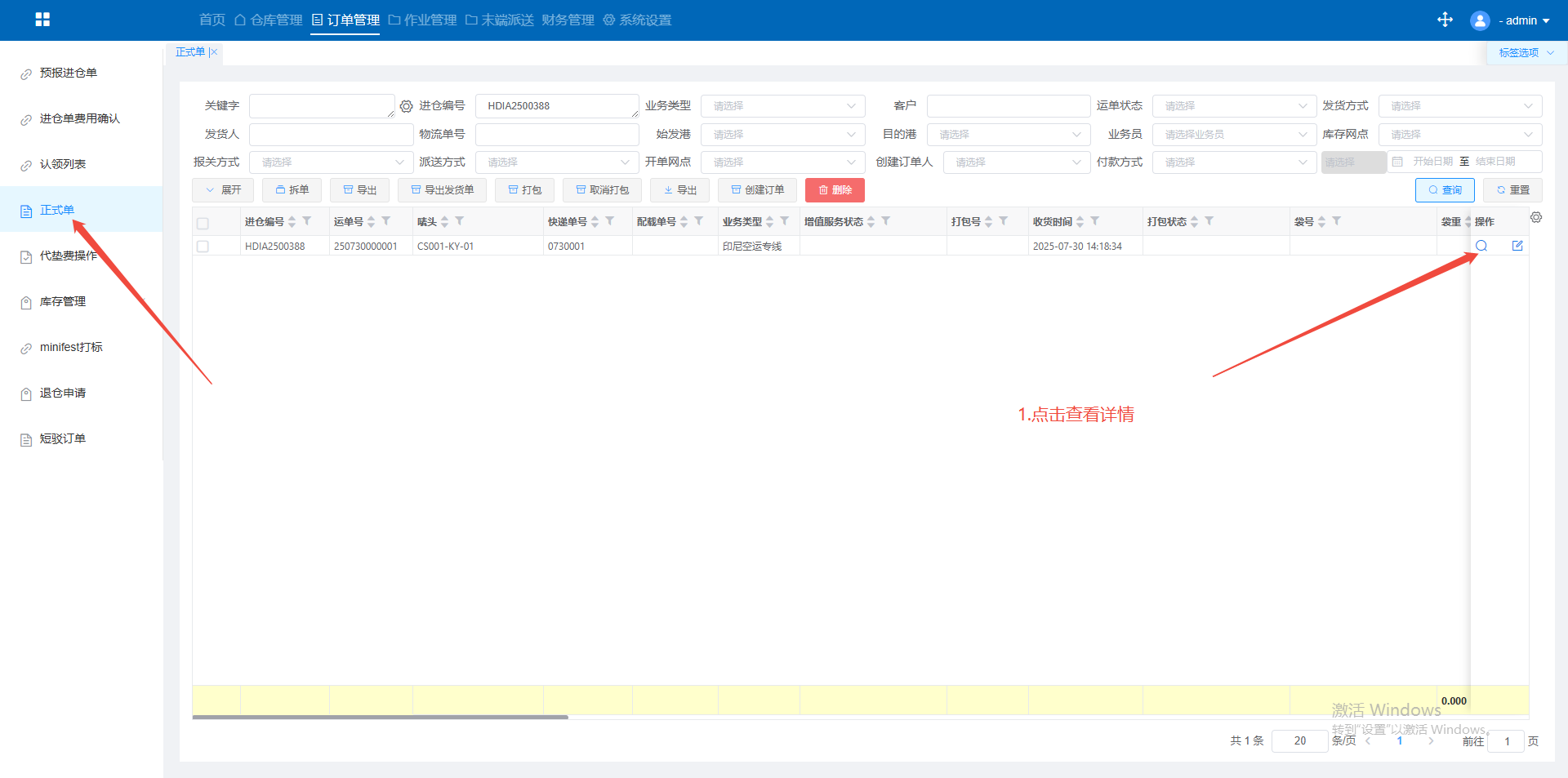Open 仓库管理 in the top menu

coord(269,20)
